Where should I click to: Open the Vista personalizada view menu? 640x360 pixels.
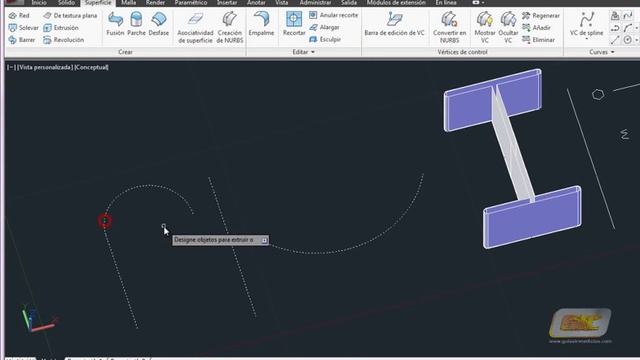(x=45, y=67)
